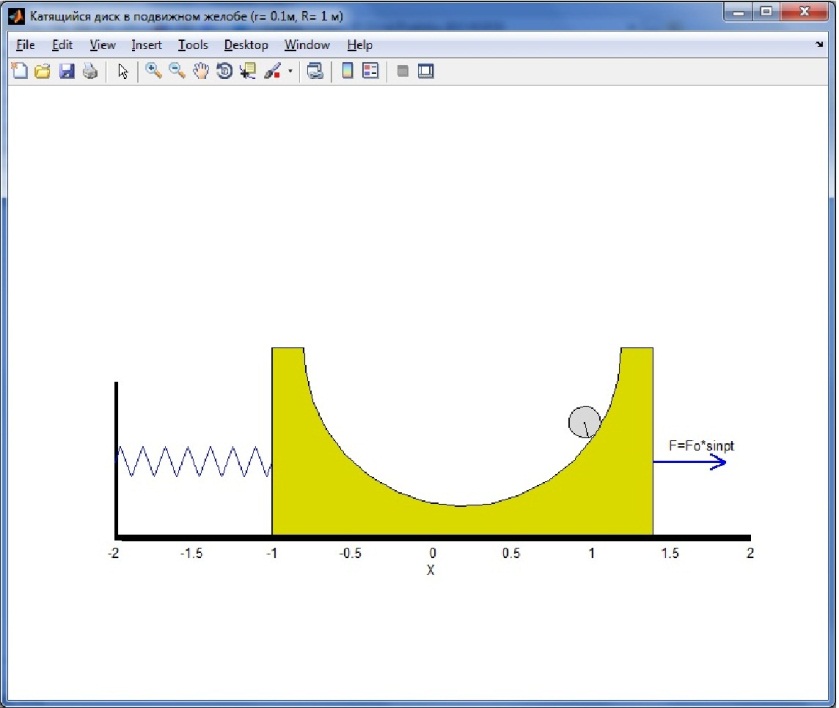Click the MATLAB logo in the title bar

point(17,16)
